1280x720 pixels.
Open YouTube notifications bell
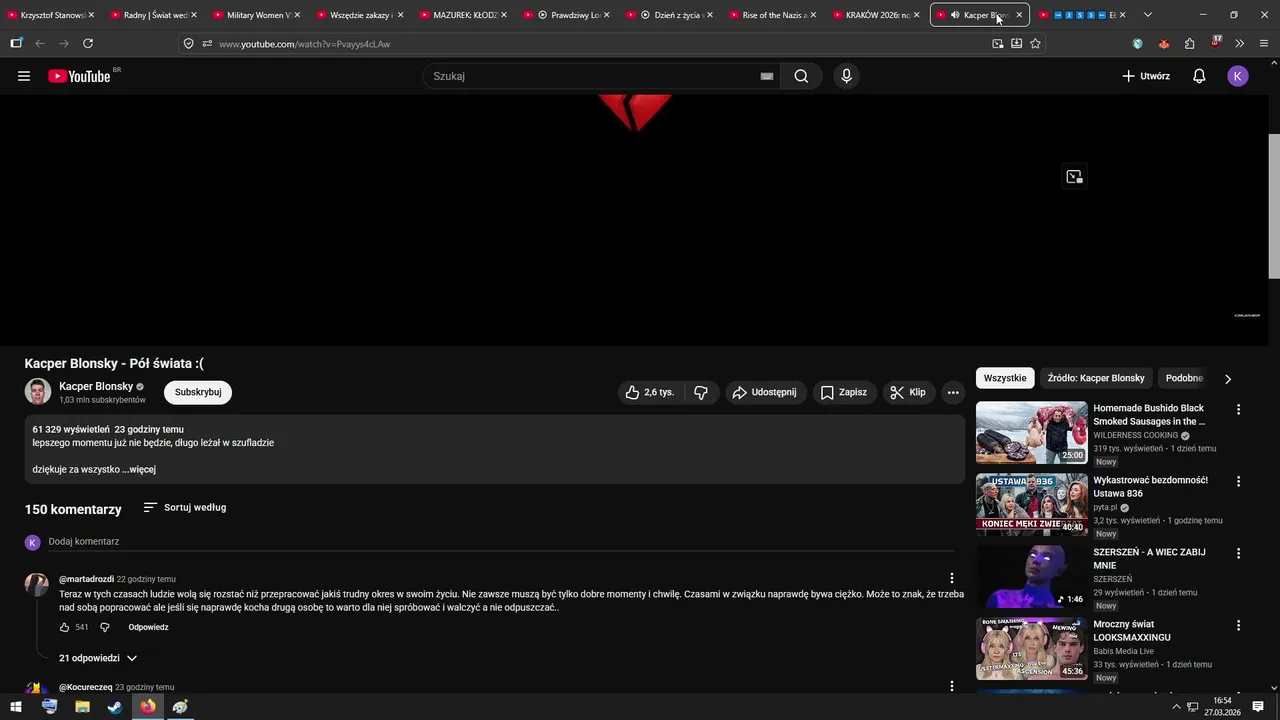(1199, 76)
